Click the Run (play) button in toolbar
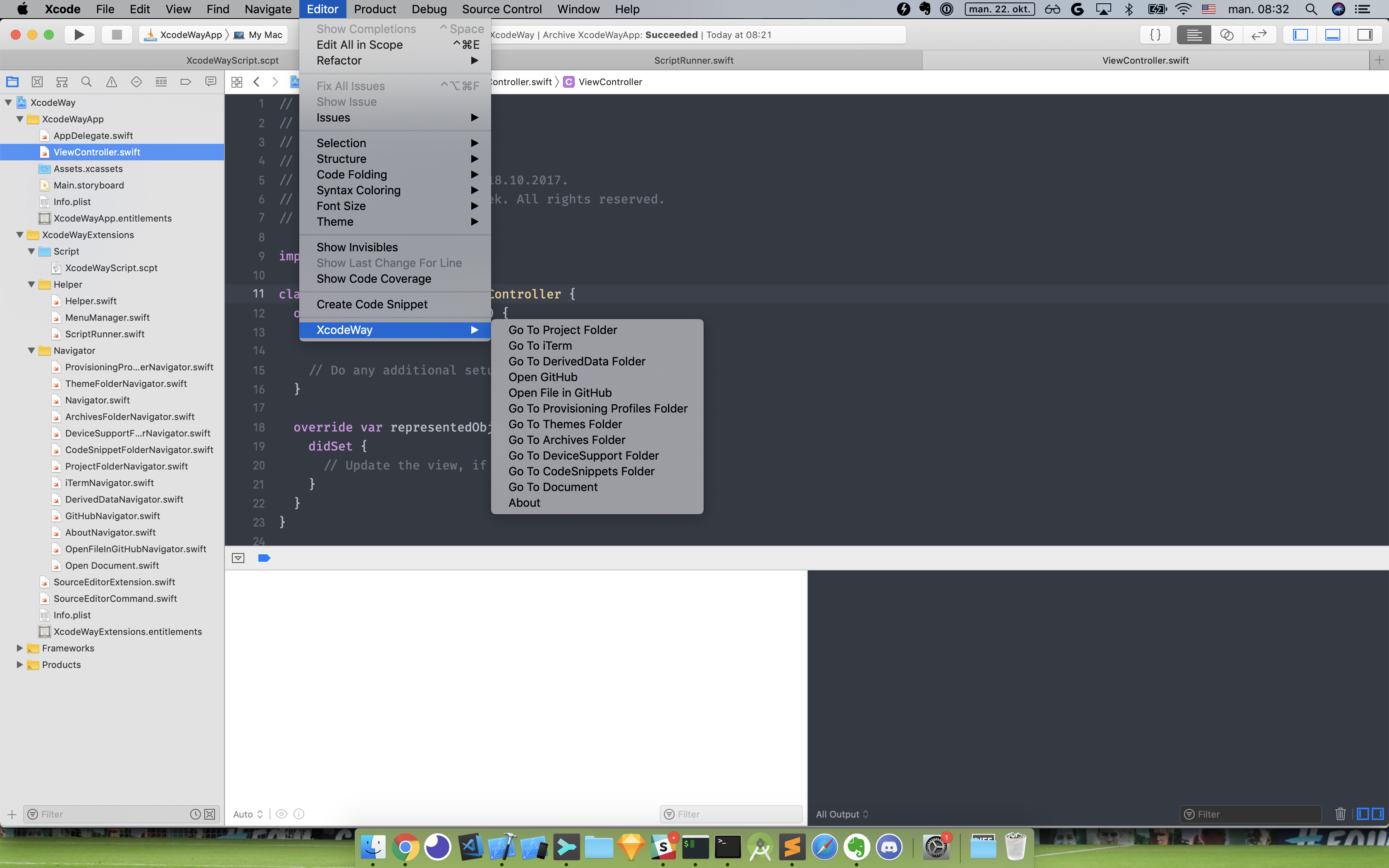This screenshot has height=868, width=1389. pos(79,34)
